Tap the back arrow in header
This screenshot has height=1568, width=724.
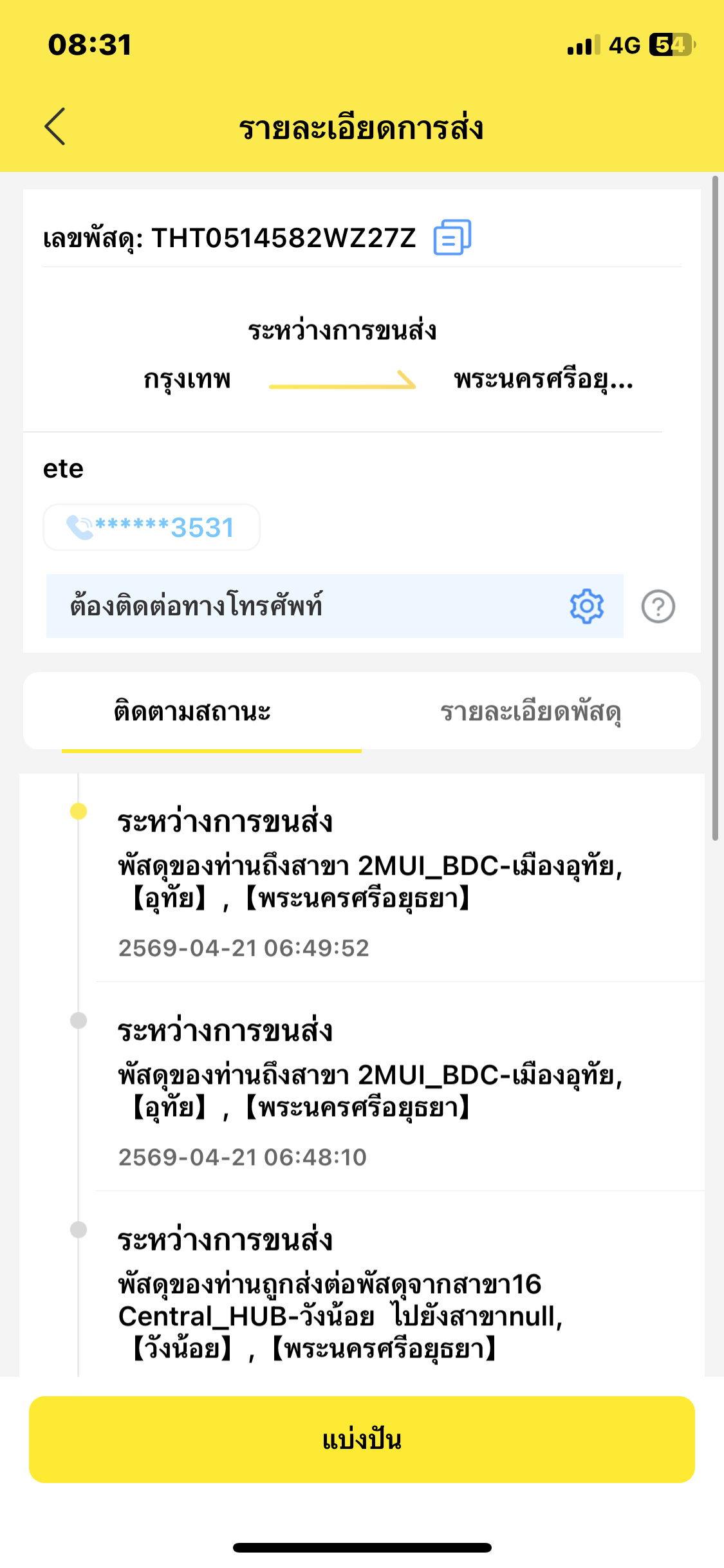point(55,126)
